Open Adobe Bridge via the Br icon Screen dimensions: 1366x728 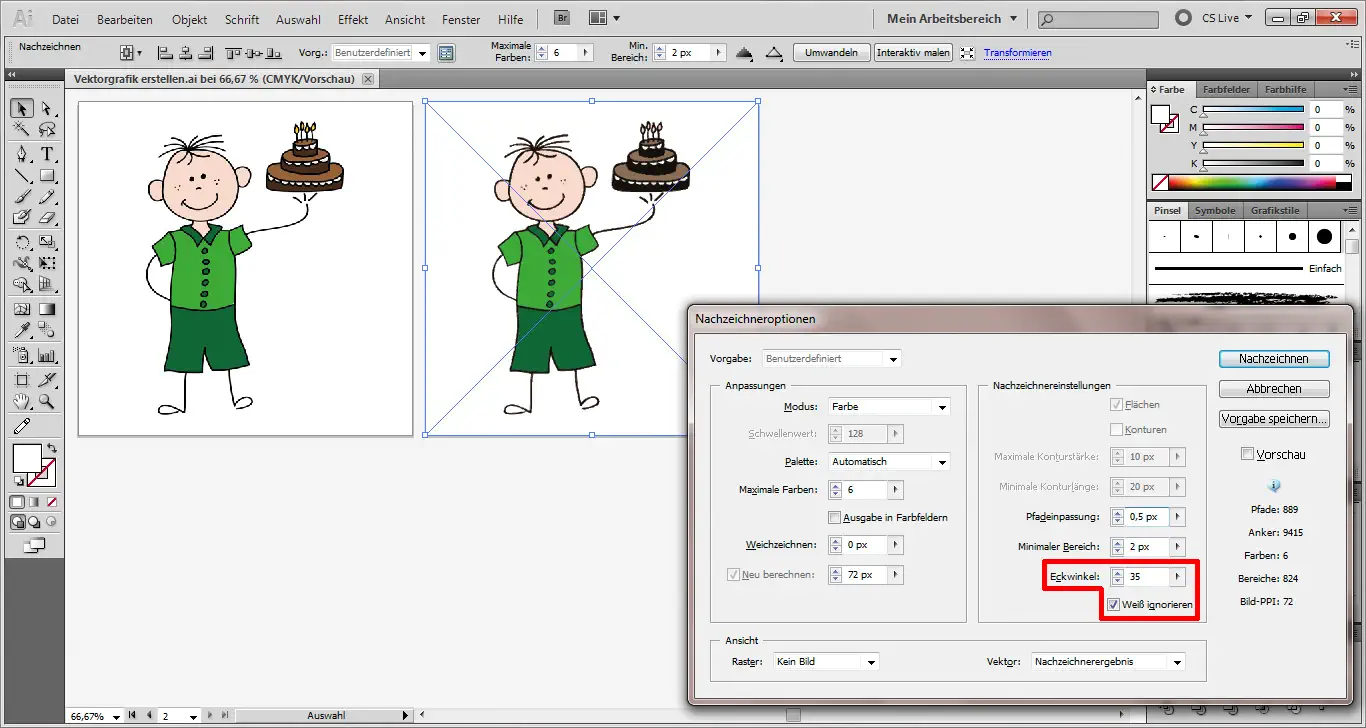pos(561,17)
